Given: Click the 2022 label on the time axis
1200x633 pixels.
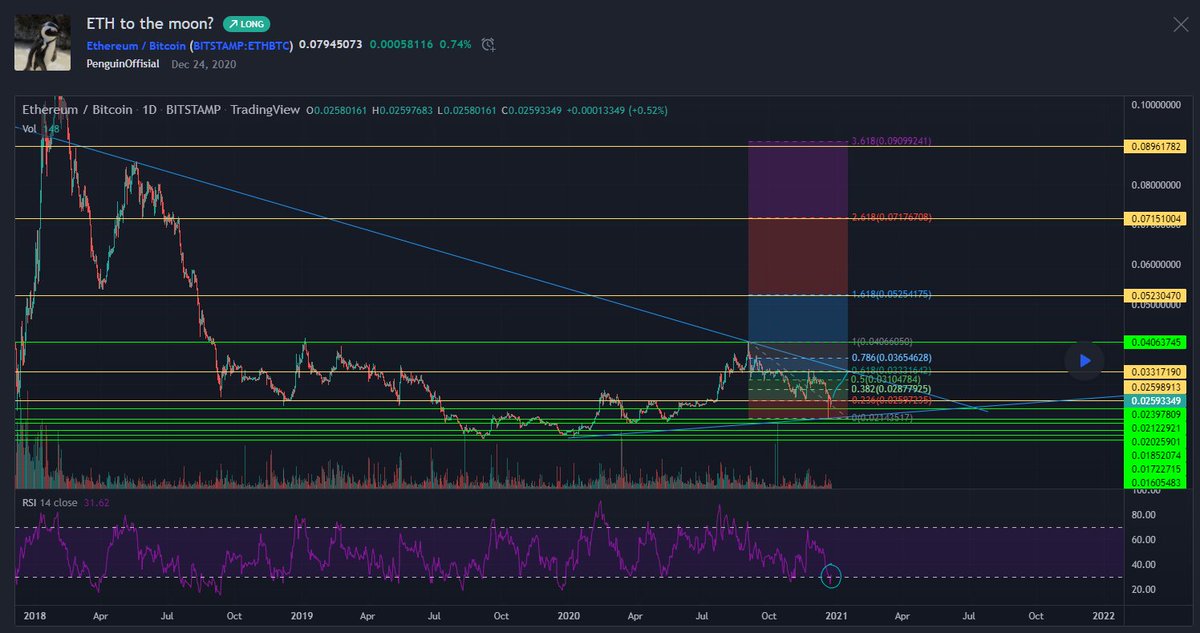Looking at the screenshot, I should pyautogui.click(x=1103, y=616).
